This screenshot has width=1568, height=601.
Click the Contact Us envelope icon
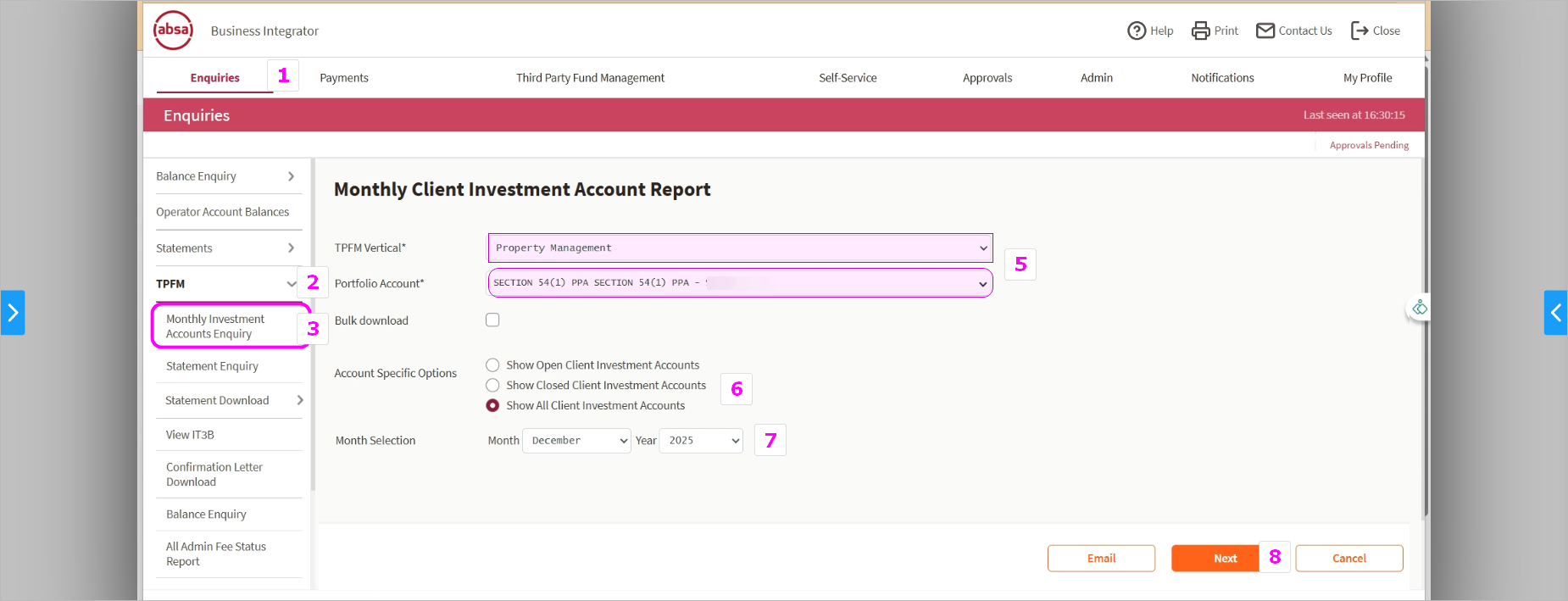point(1265,31)
